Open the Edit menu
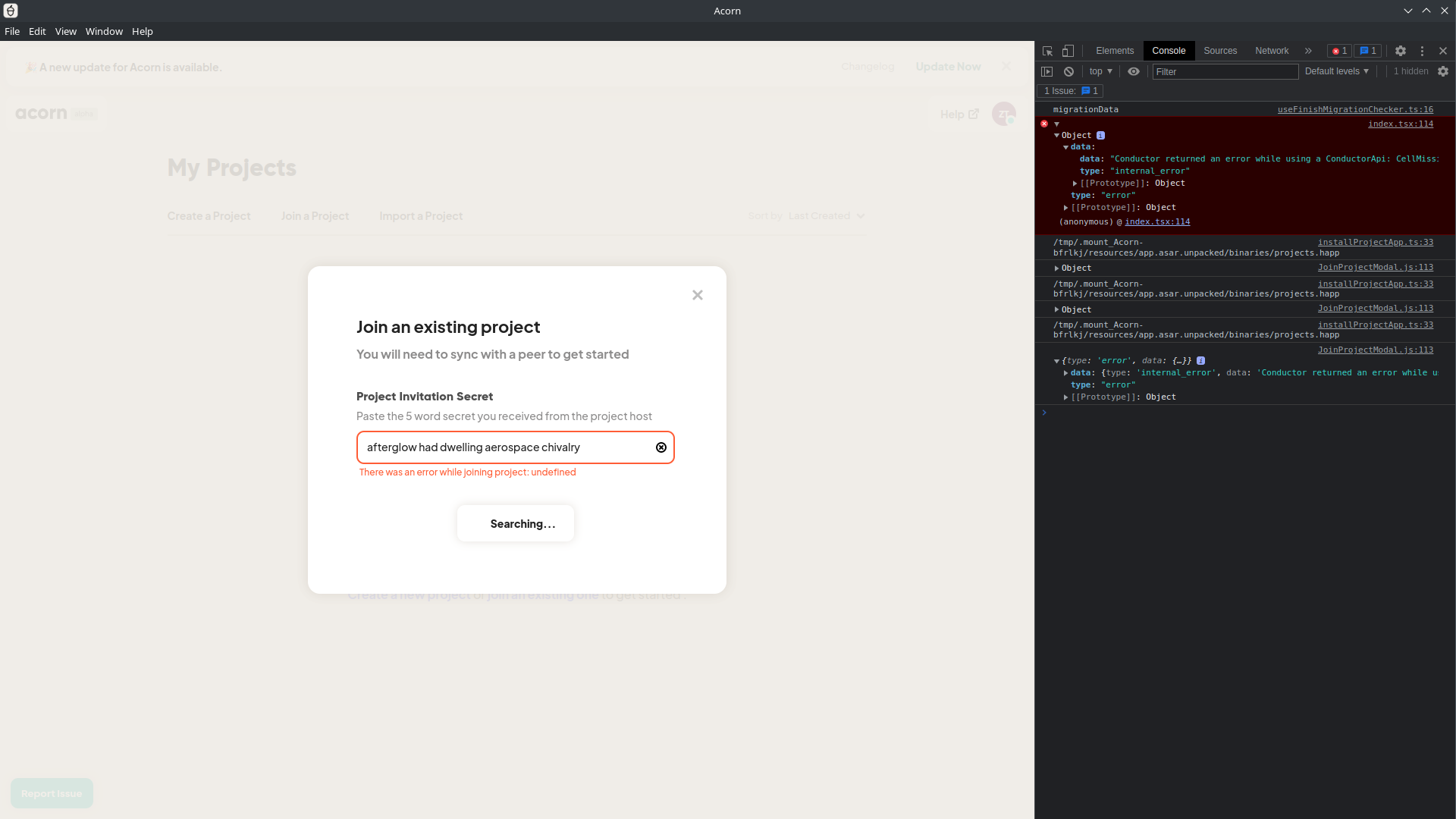The width and height of the screenshot is (1456, 819). click(x=36, y=31)
